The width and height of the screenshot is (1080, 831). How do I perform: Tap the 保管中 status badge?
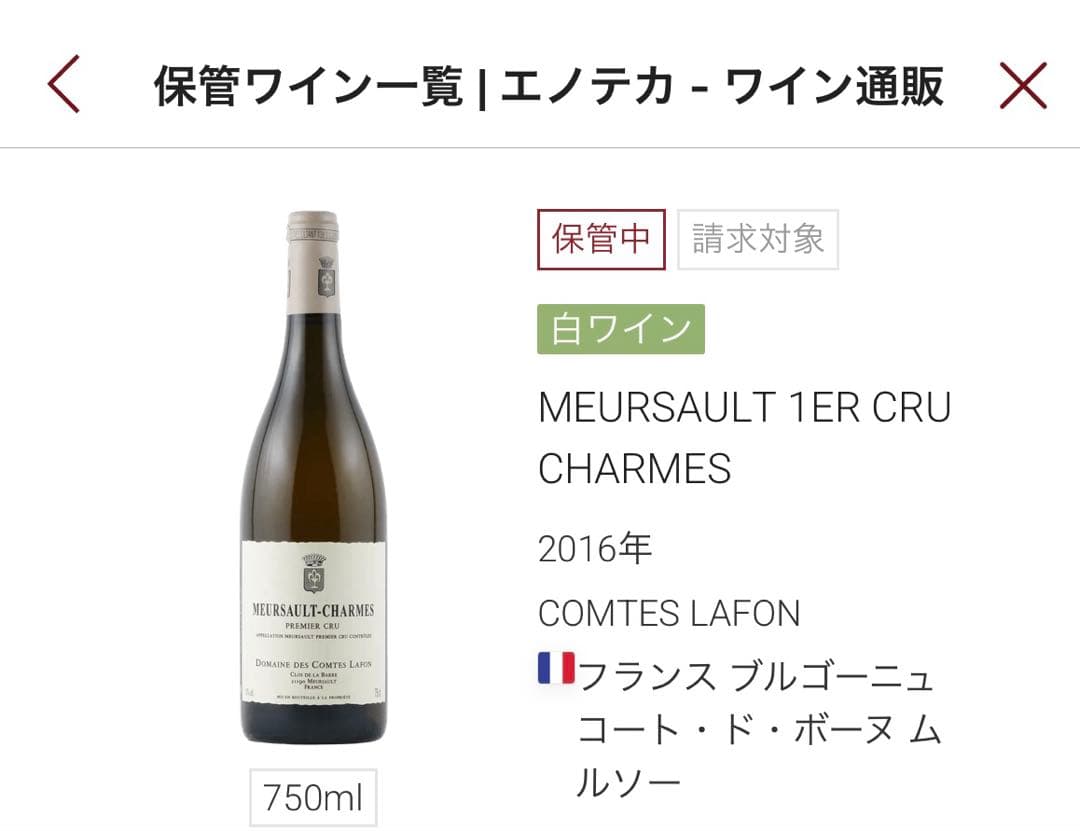(601, 239)
